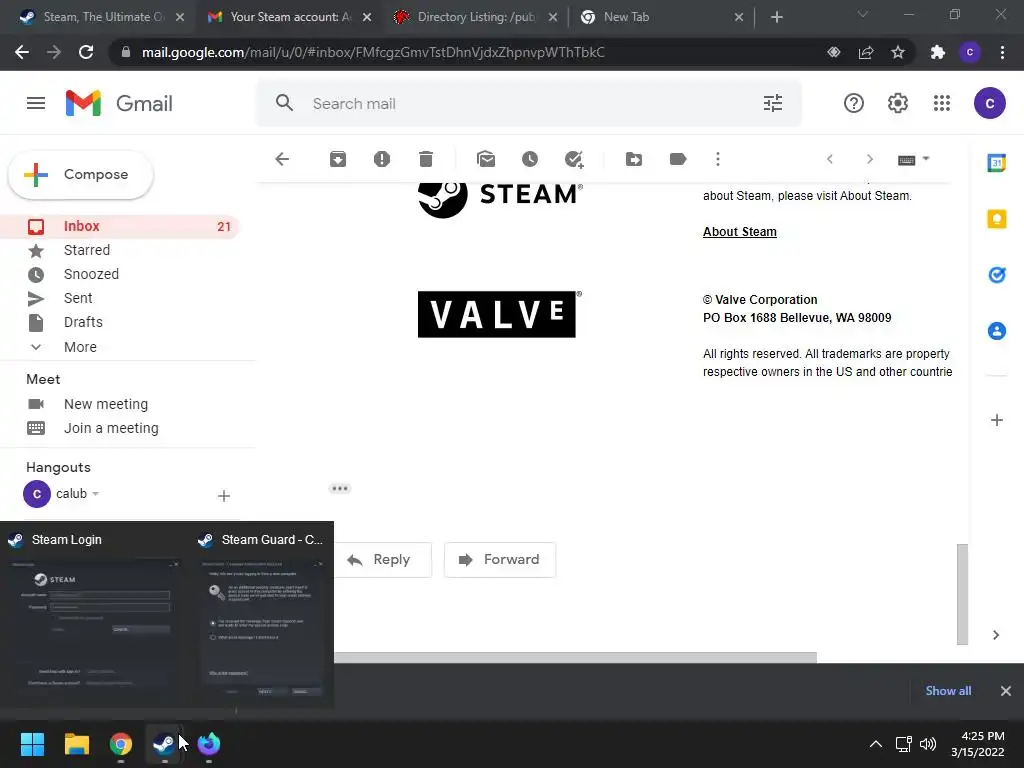Select Steam Login window thumbnail

95,615
